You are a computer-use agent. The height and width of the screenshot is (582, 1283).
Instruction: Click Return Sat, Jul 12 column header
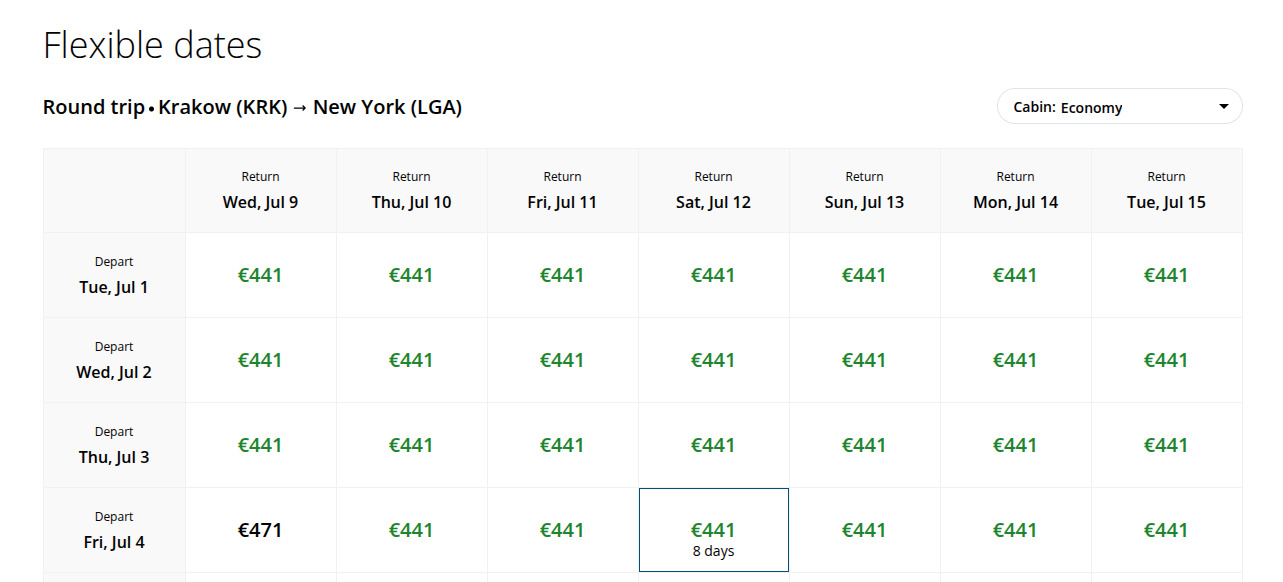click(x=714, y=191)
